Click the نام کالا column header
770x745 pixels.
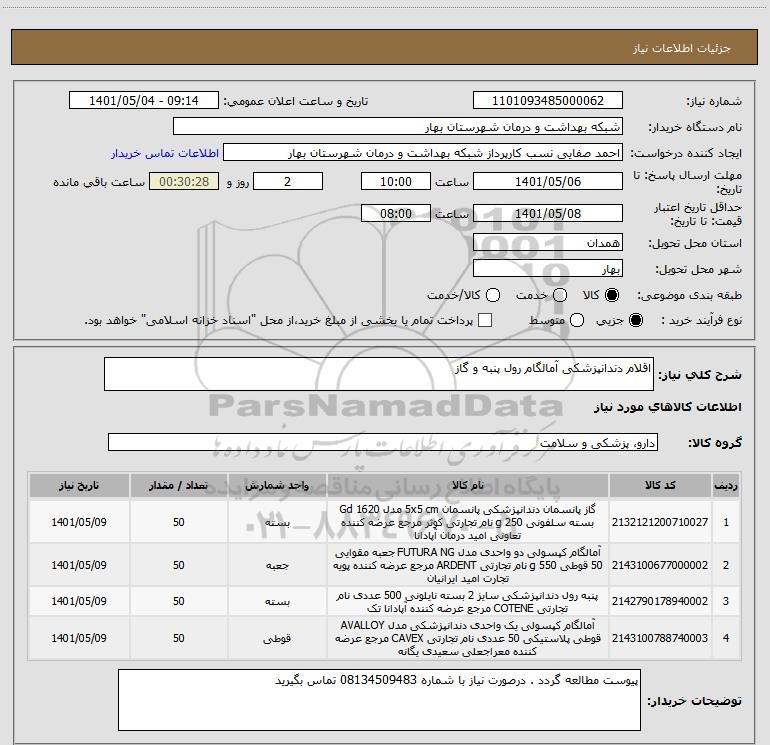click(x=468, y=485)
